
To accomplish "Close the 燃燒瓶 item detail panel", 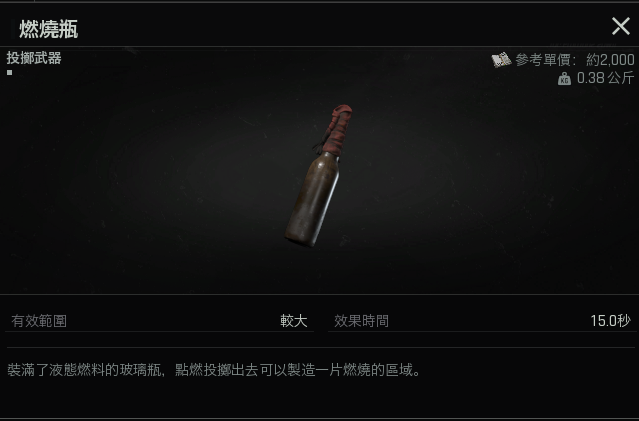I will (621, 26).
